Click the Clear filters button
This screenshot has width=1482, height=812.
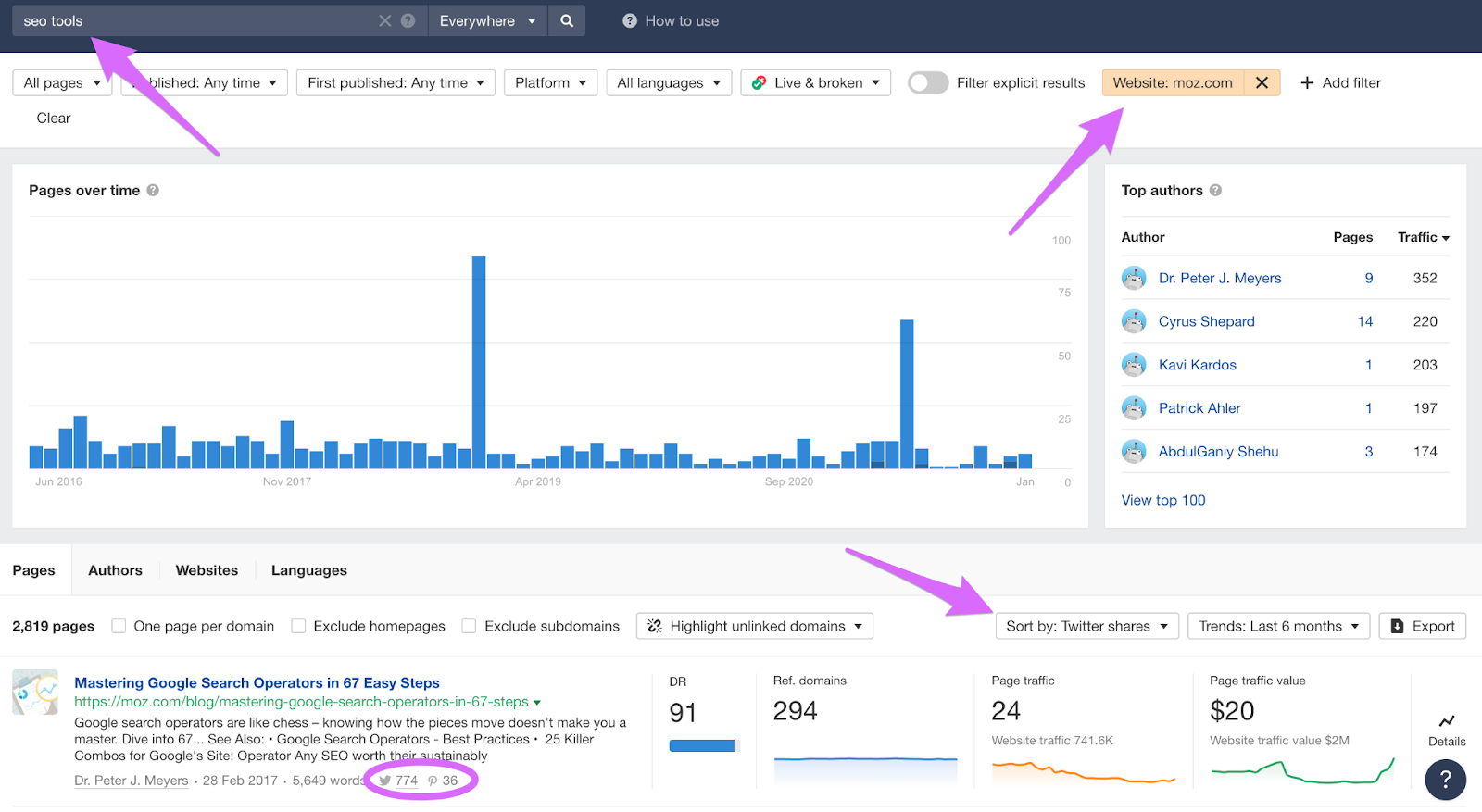[54, 118]
